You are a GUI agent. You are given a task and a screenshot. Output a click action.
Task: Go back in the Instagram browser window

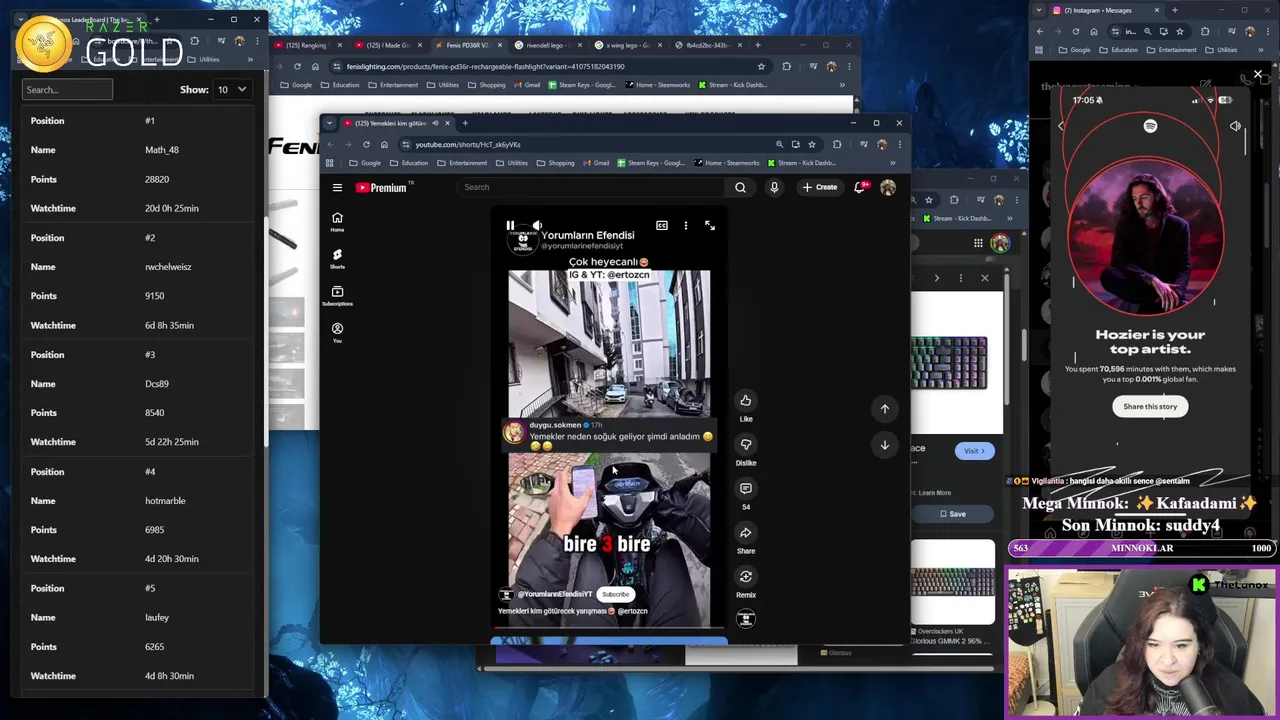click(x=1040, y=31)
